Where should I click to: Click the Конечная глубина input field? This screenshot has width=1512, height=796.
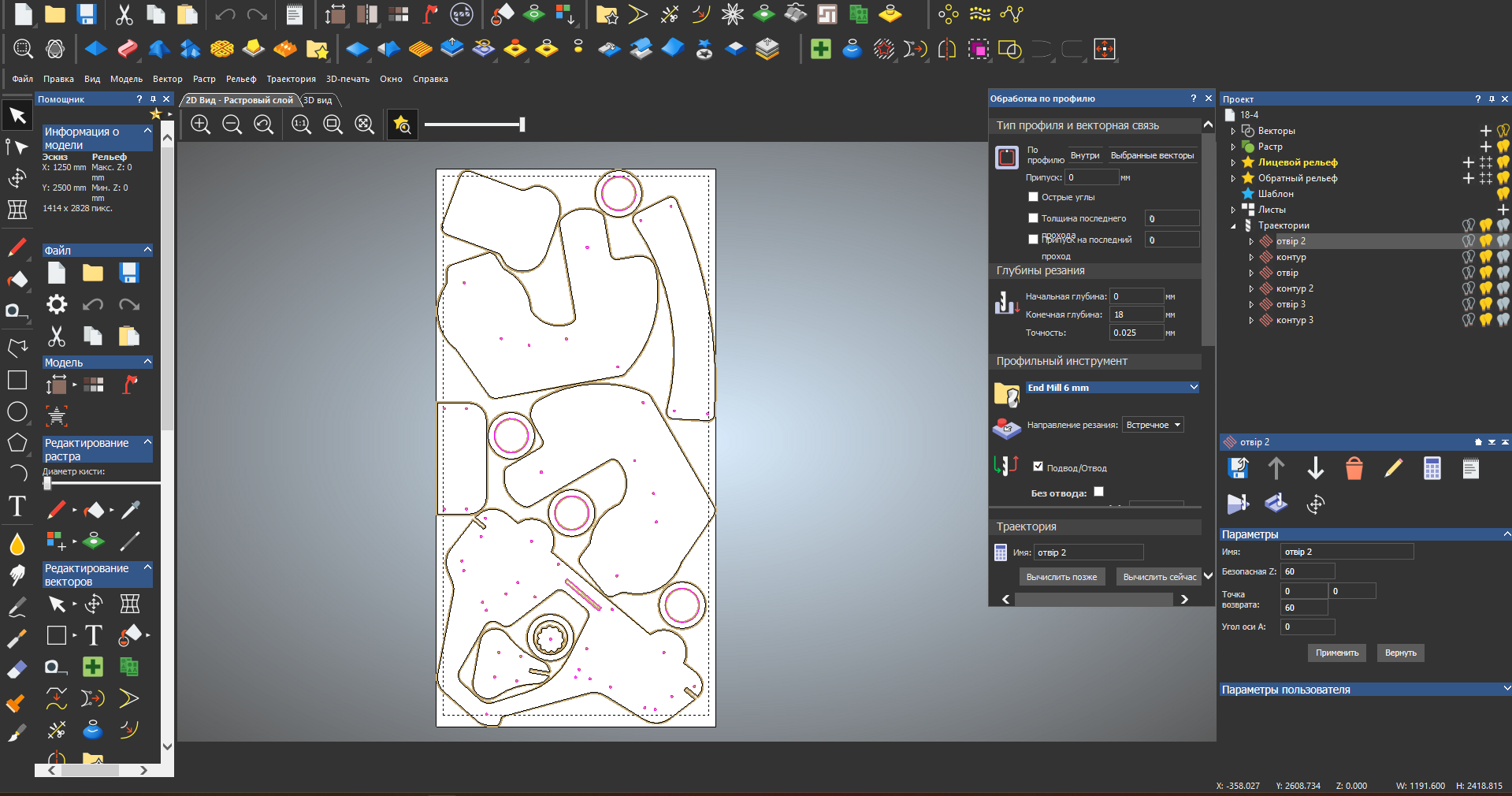click(1135, 314)
